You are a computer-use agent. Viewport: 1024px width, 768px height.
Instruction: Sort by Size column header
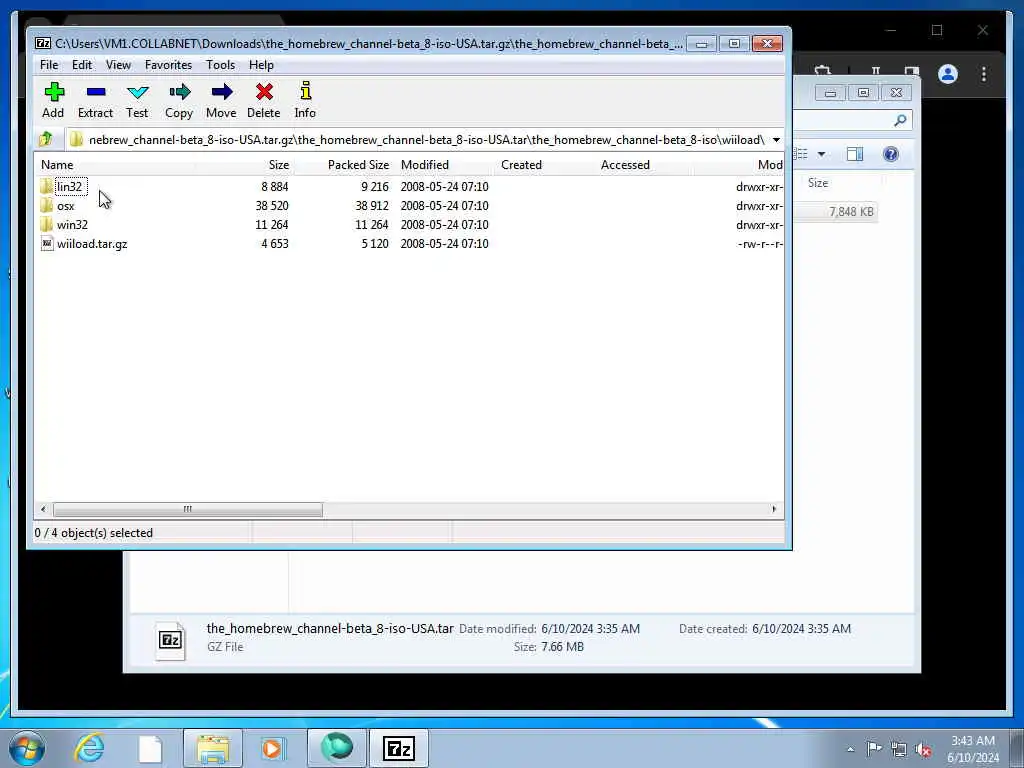point(244,165)
